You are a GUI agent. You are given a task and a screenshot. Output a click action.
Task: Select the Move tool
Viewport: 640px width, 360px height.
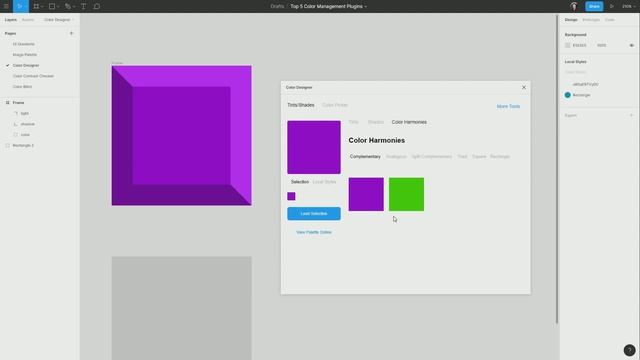pos(19,6)
